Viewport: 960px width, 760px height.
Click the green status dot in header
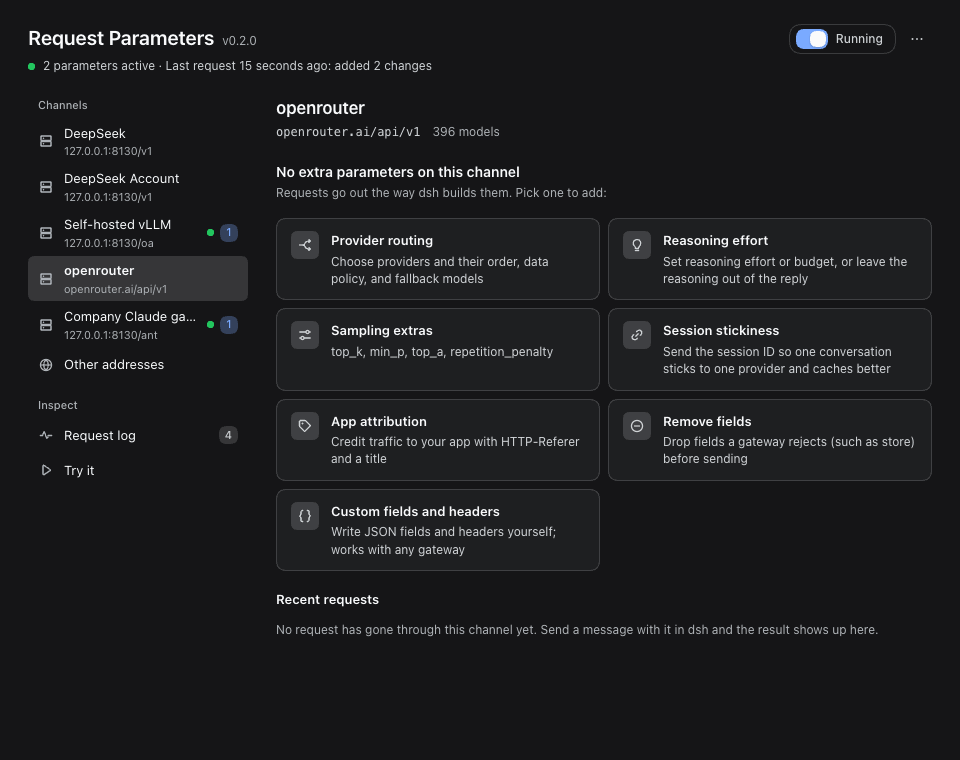(32, 66)
